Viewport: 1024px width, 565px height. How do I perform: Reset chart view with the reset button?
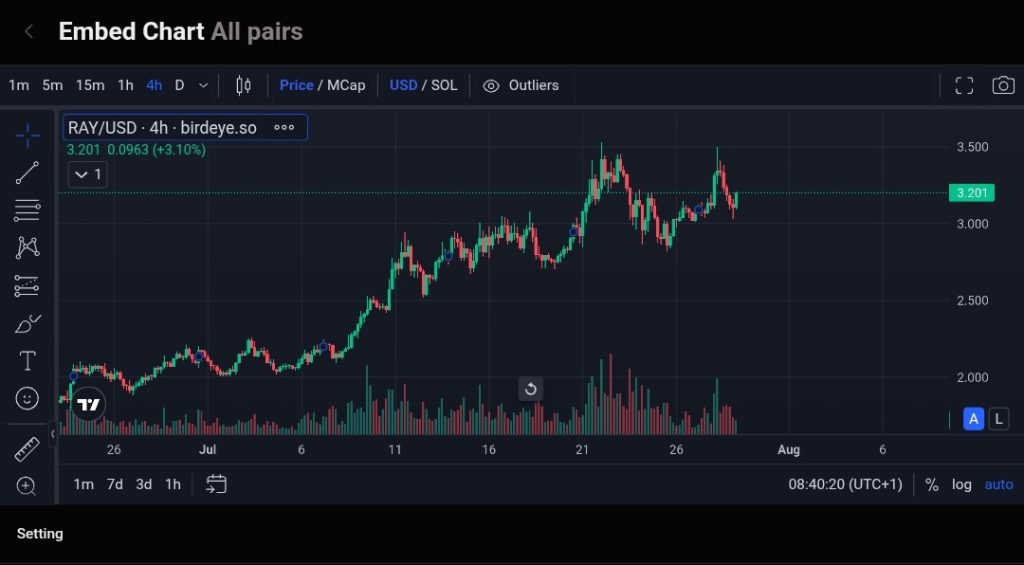click(531, 389)
